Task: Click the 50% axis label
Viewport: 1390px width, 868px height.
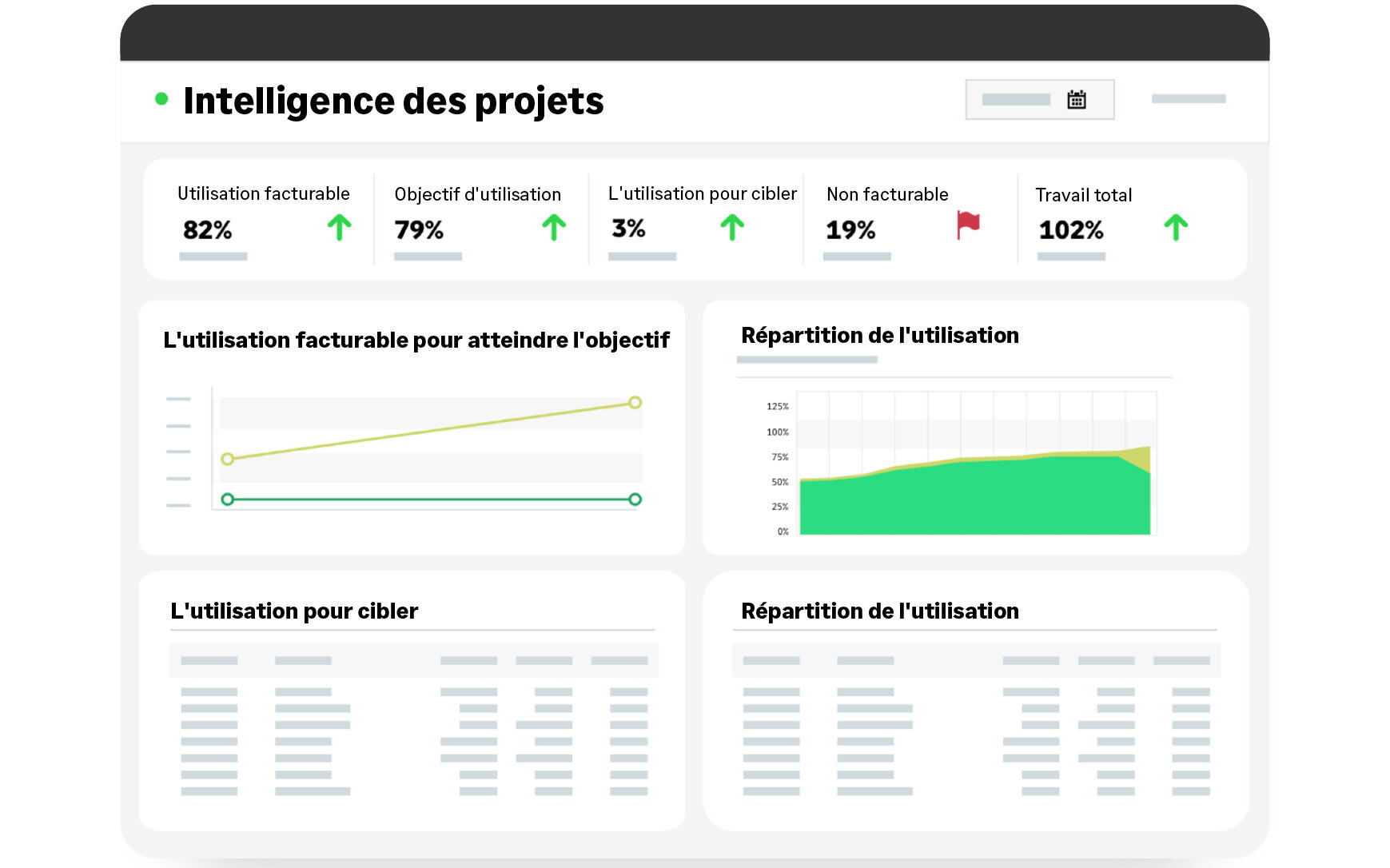Action: point(779,482)
